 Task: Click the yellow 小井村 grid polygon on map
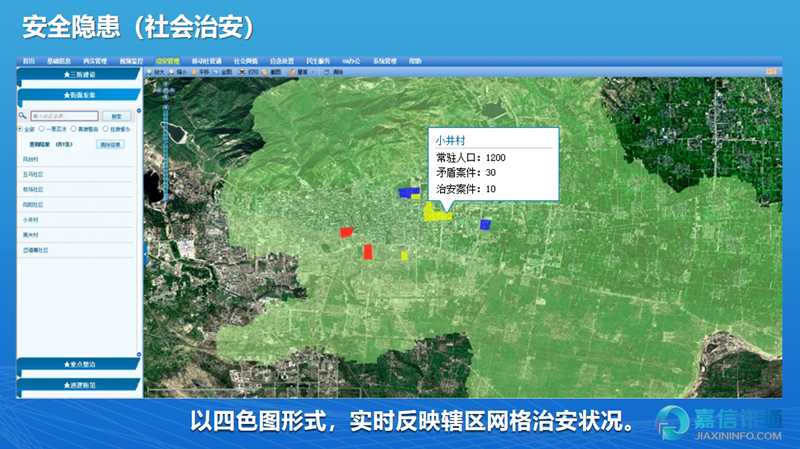point(435,211)
